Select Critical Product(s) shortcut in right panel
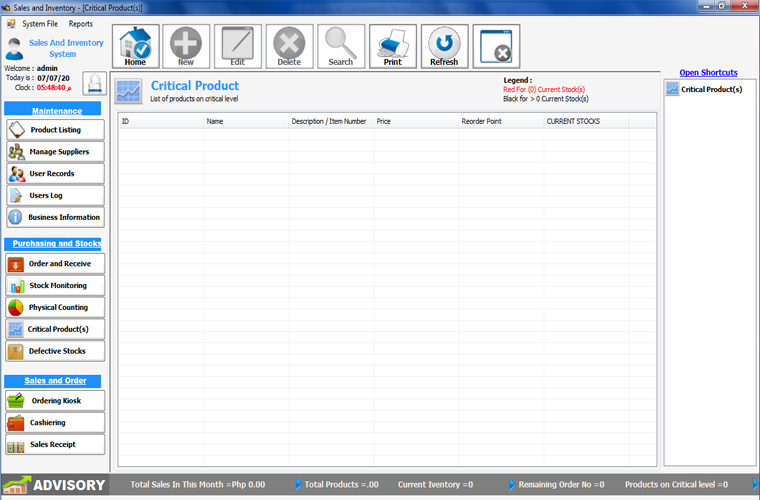 point(704,89)
